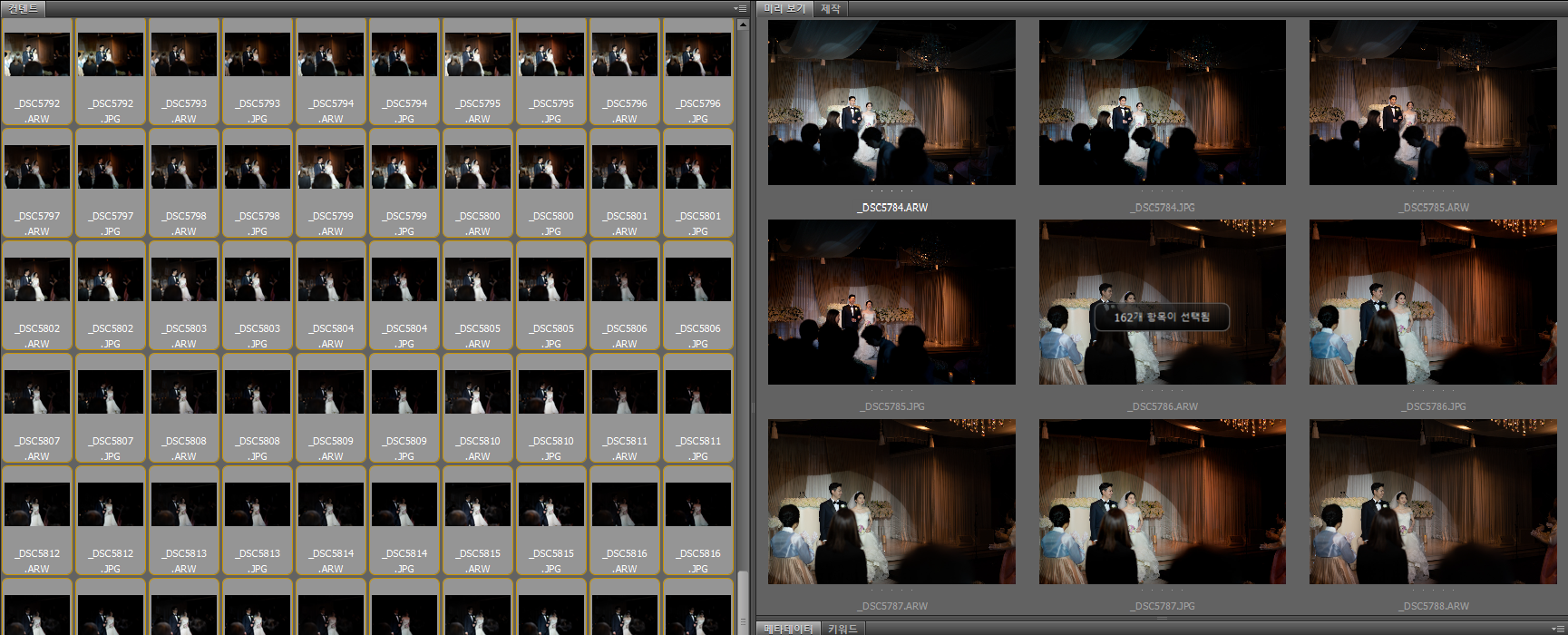The width and height of the screenshot is (1568, 635).
Task: Click divider handle above the 메타데이터 panel
Action: tap(1162, 618)
